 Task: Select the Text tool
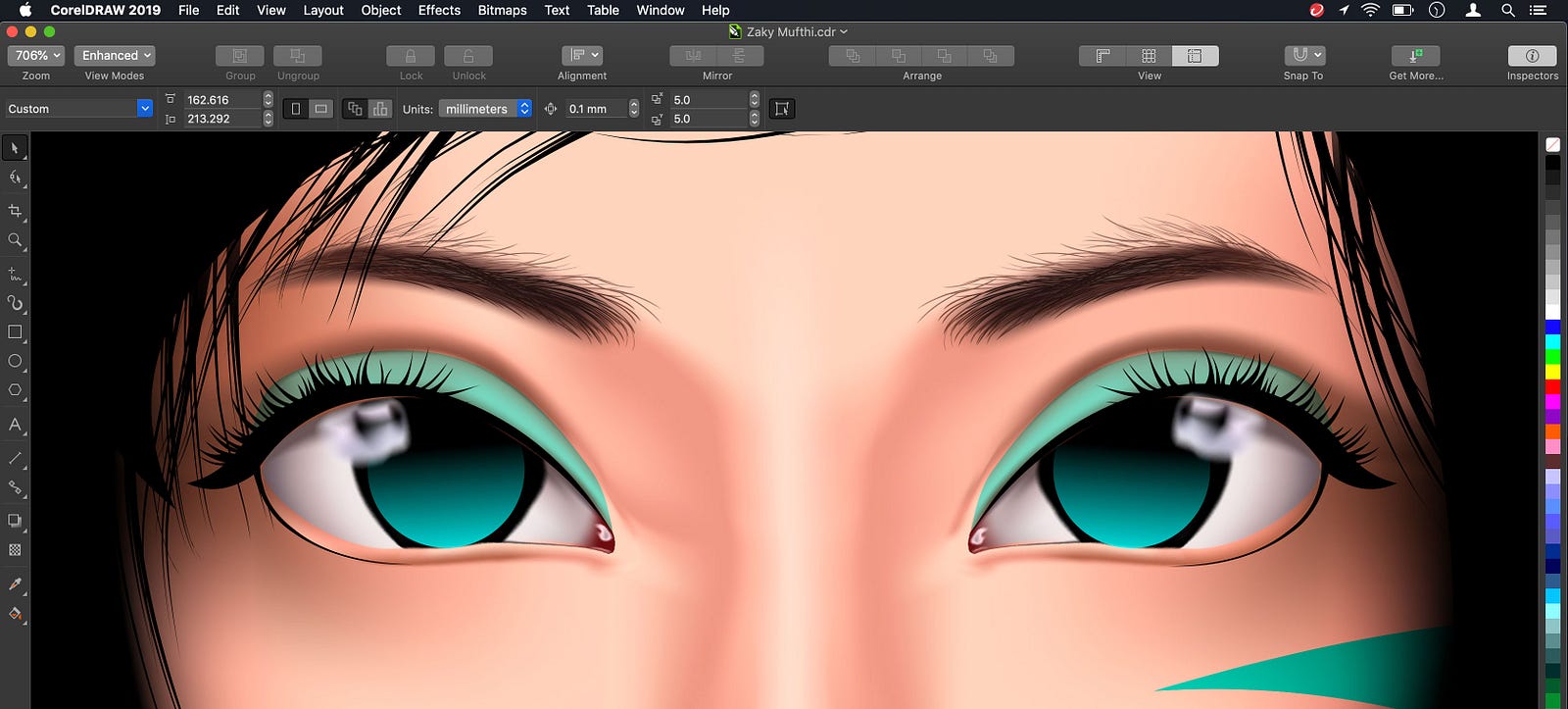point(15,425)
